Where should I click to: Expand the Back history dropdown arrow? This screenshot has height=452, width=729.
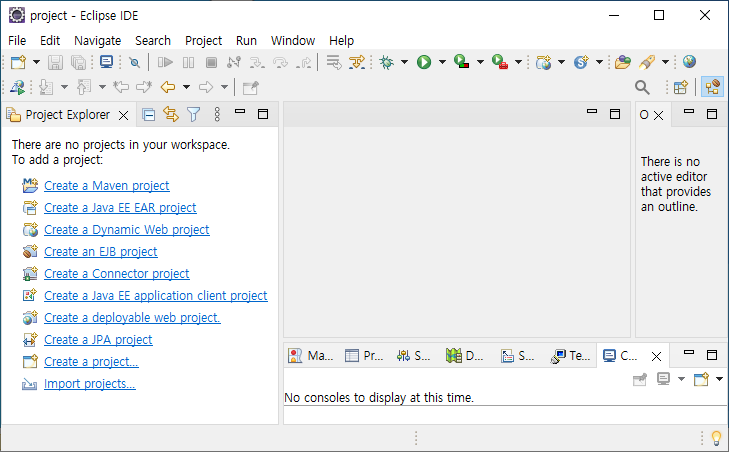click(x=186, y=87)
